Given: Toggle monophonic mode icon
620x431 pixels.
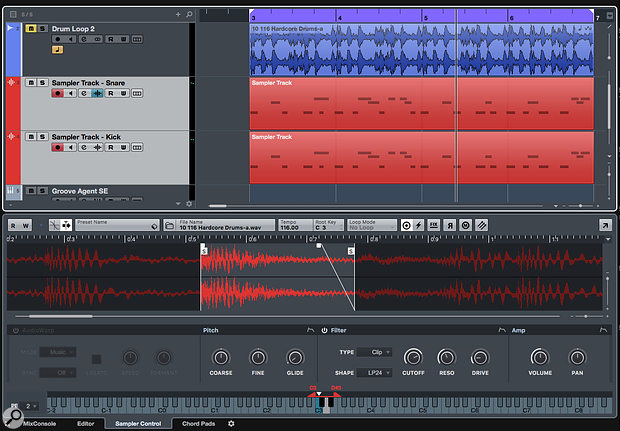Looking at the screenshot, I should (466, 225).
